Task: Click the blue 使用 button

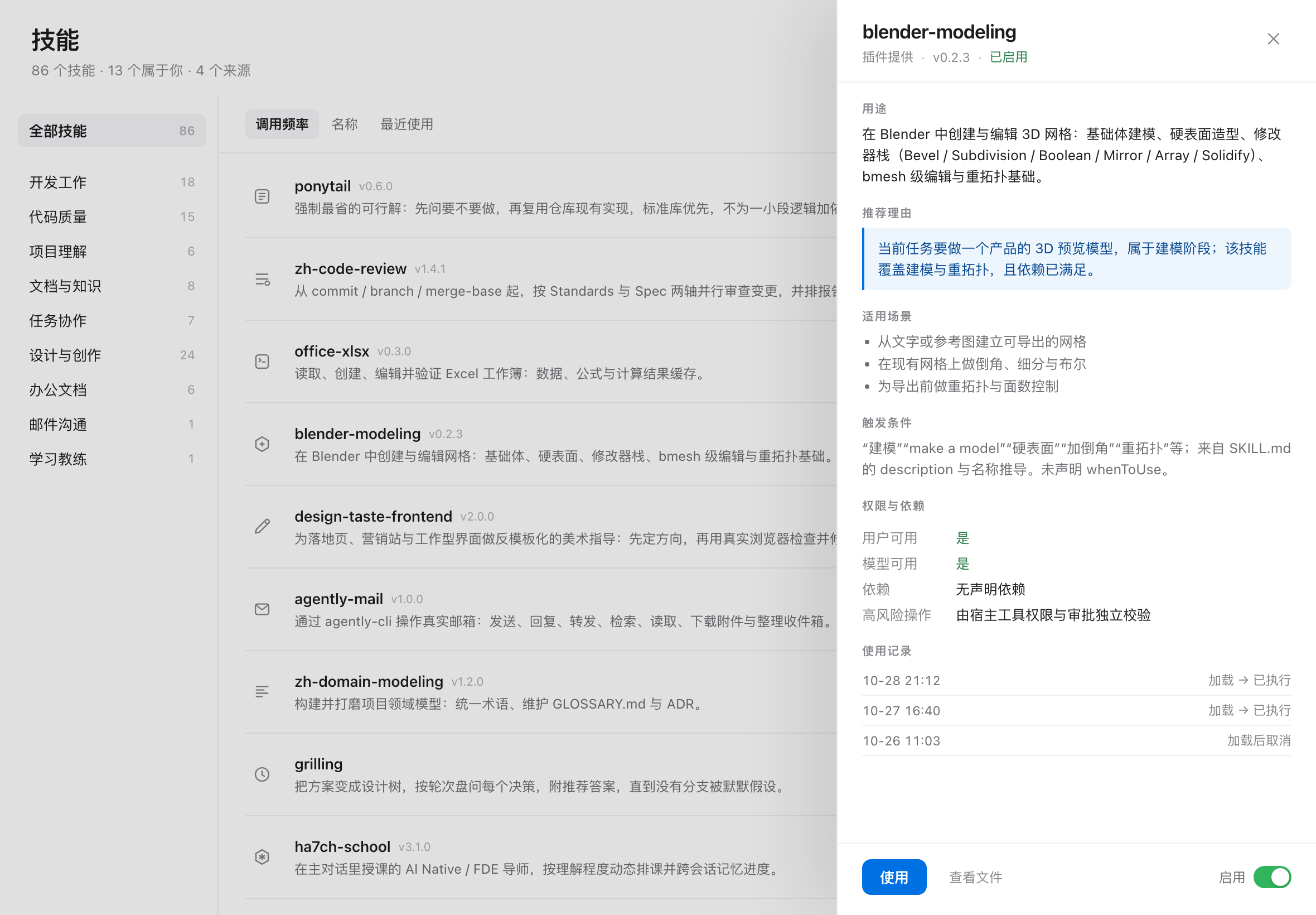Action: pos(894,877)
